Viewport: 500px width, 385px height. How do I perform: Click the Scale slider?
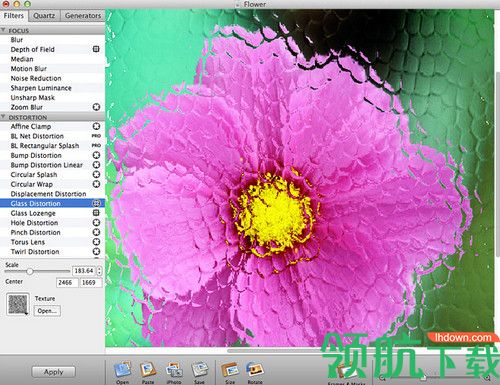[x=37, y=271]
